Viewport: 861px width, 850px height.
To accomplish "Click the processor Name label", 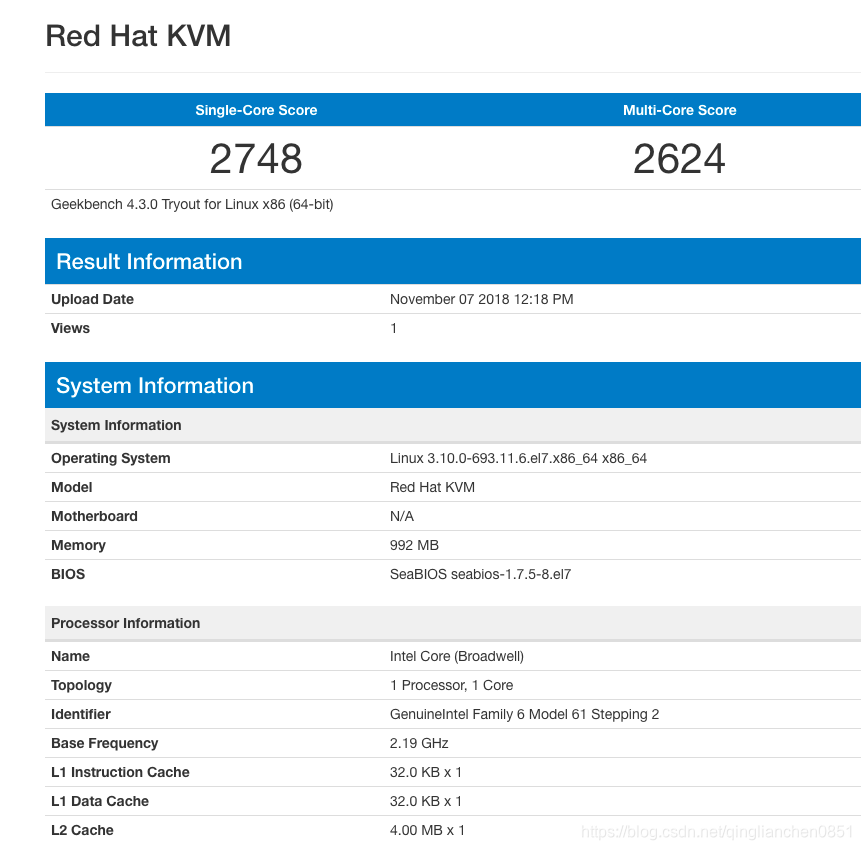I will click(70, 657).
